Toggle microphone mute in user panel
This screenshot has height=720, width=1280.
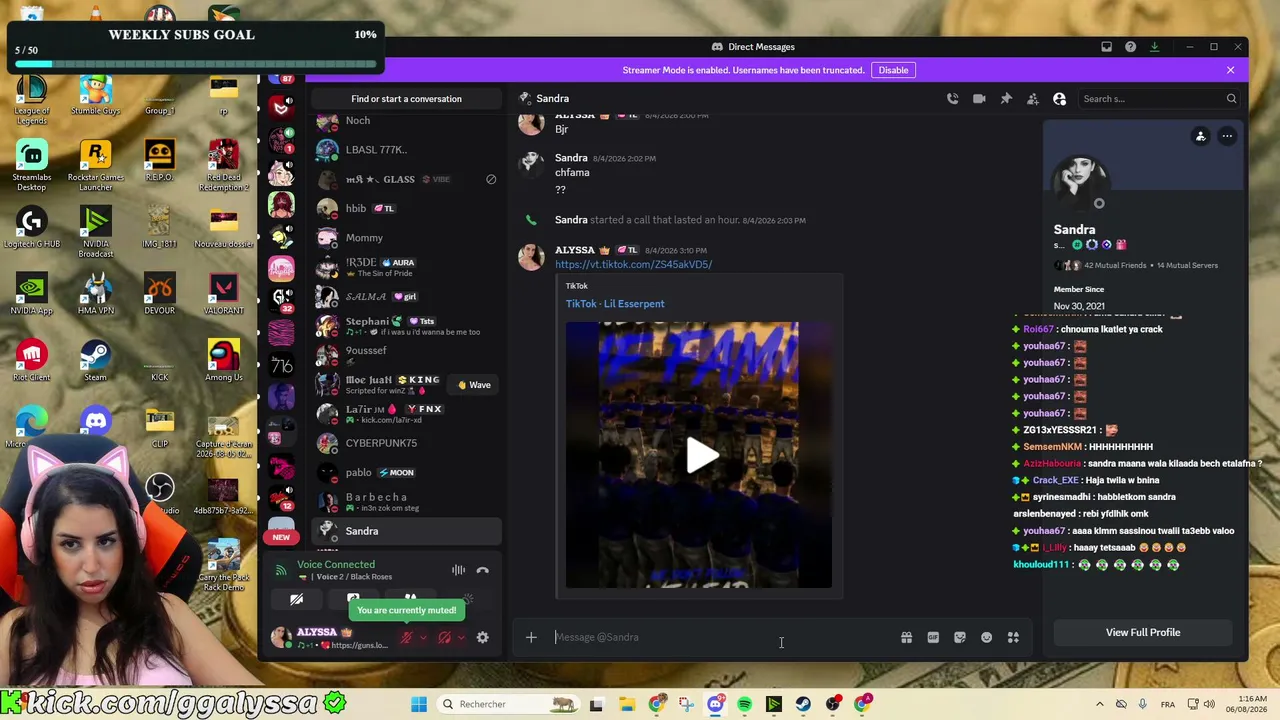tap(406, 637)
